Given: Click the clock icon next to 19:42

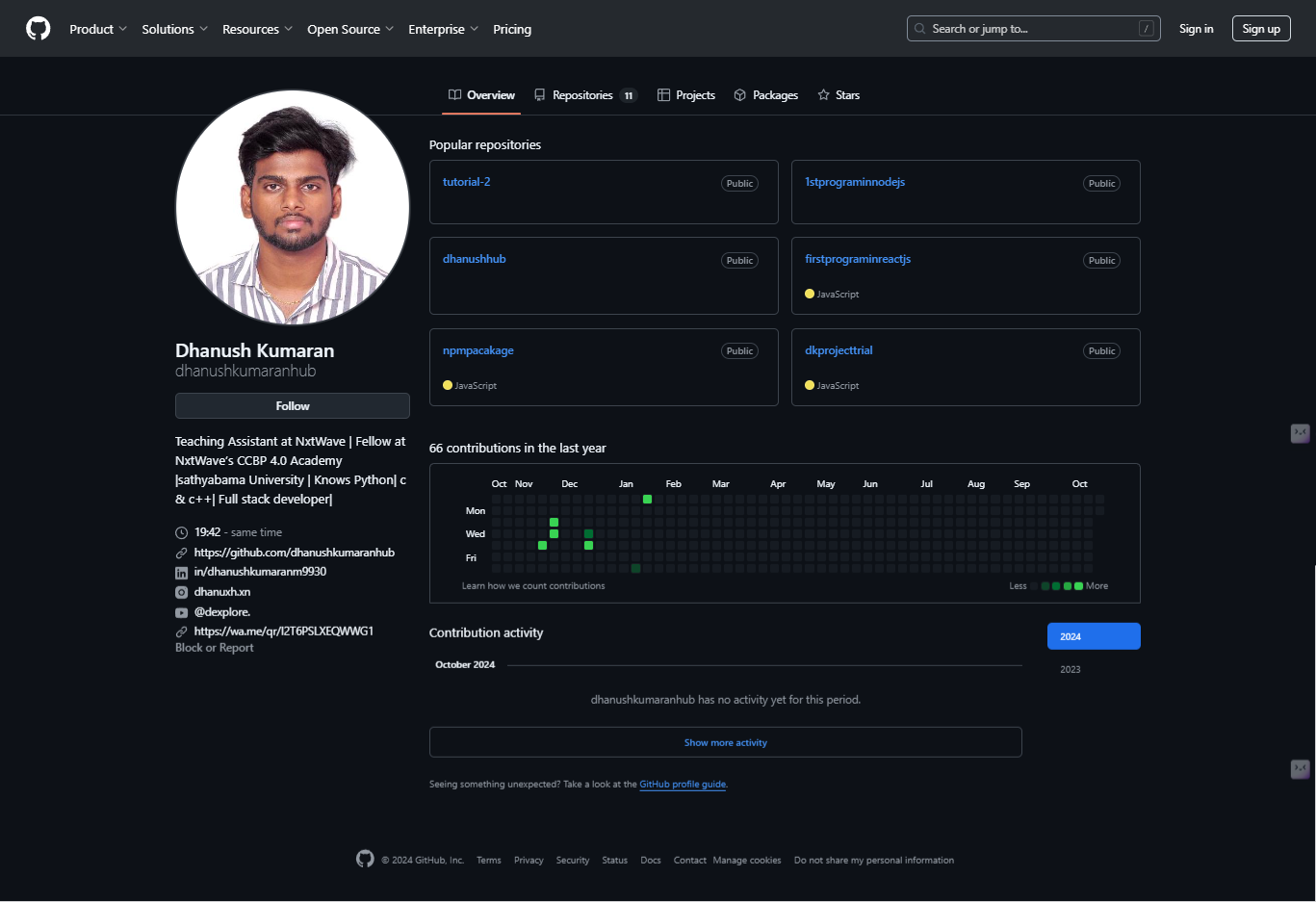Looking at the screenshot, I should (181, 532).
